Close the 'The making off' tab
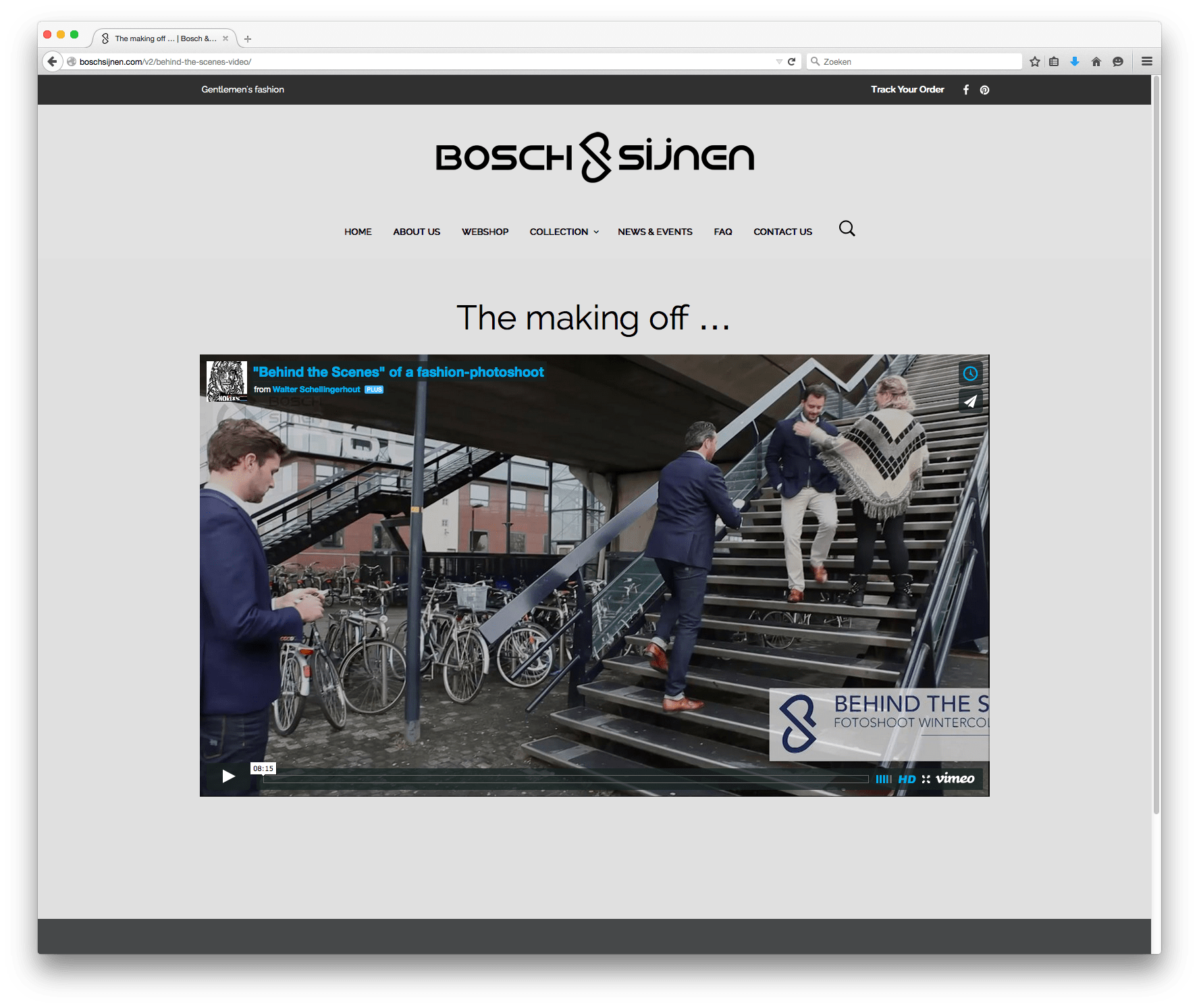 (225, 38)
